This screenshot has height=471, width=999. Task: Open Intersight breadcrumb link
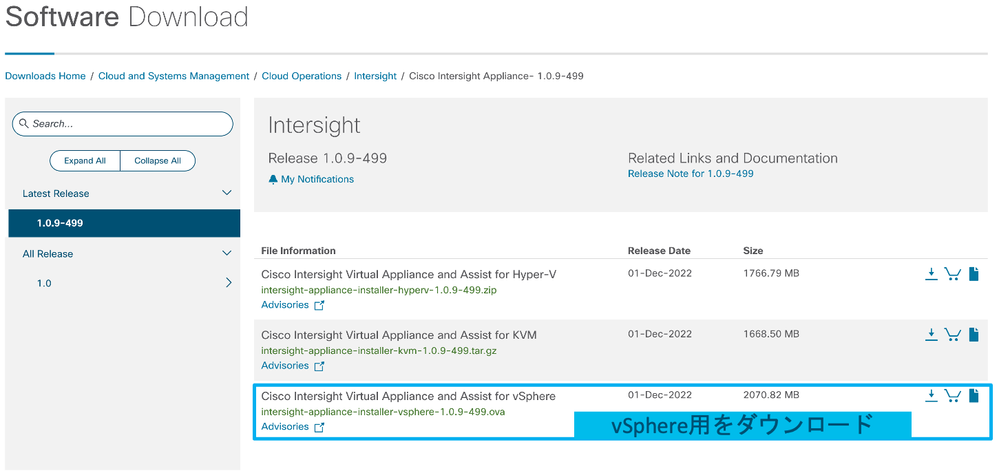coord(375,76)
